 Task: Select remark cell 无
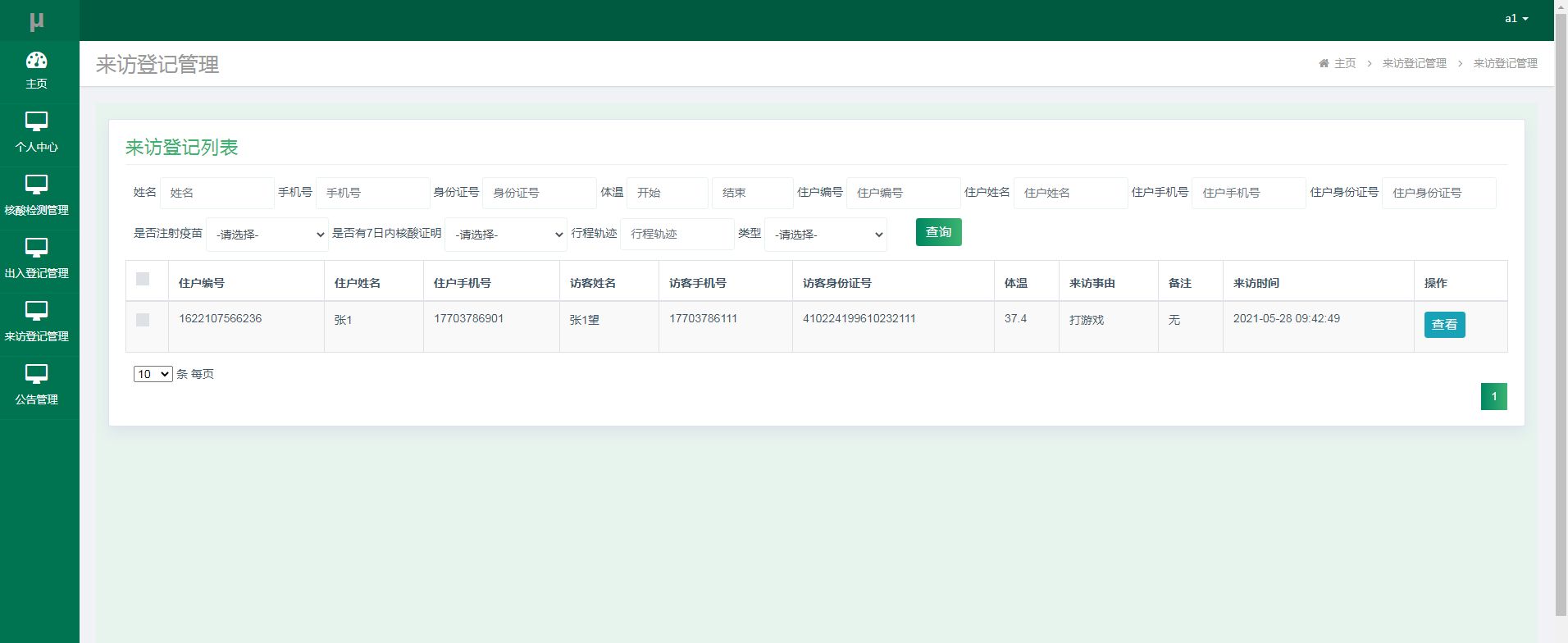click(x=1174, y=320)
